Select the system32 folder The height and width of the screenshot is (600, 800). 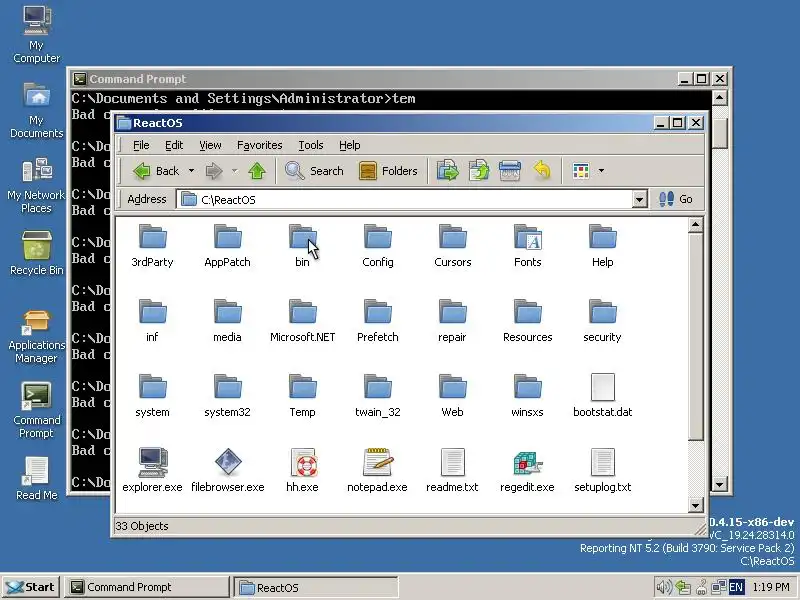point(227,396)
